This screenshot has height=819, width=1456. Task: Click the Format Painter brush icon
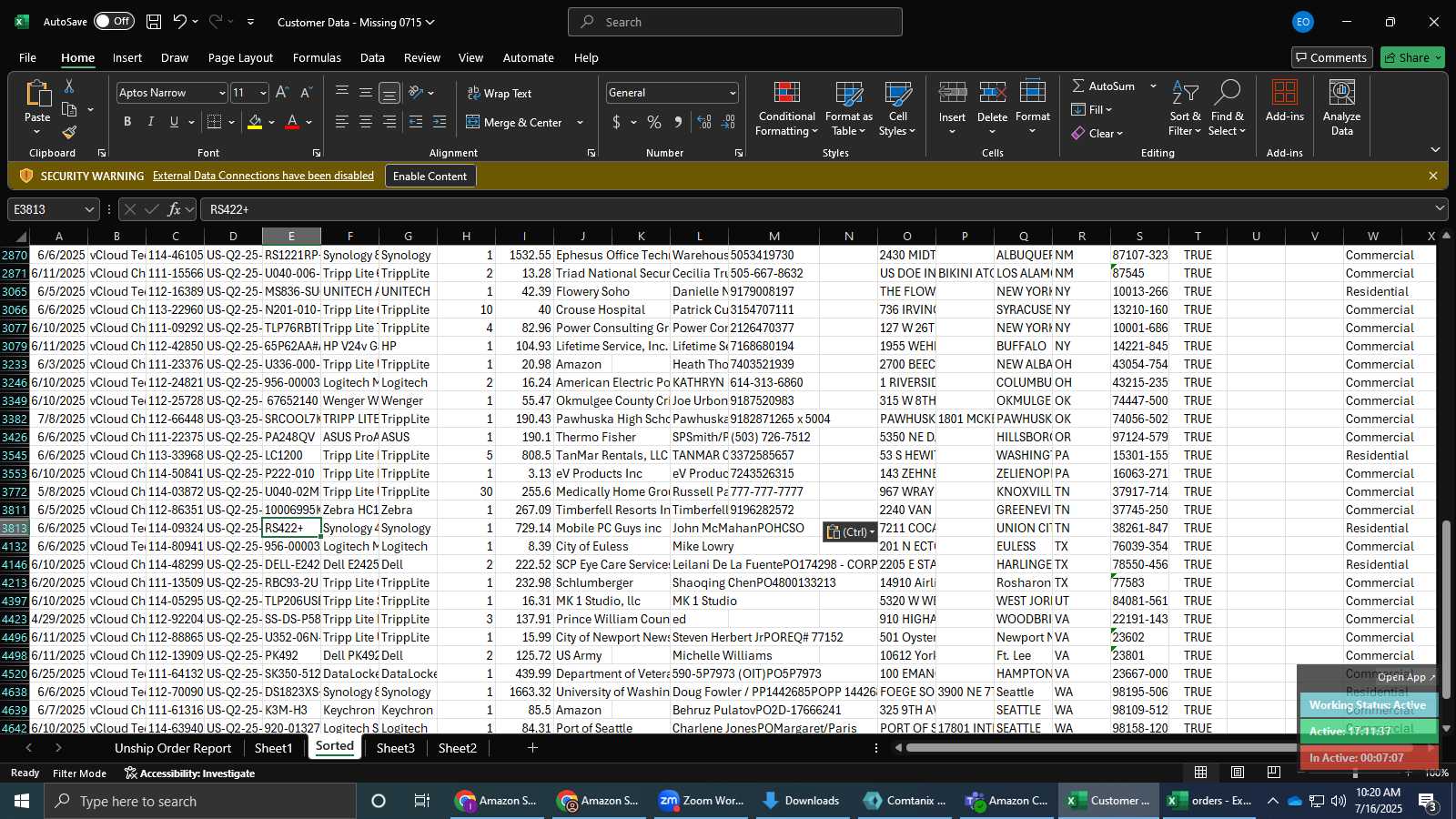[69, 133]
